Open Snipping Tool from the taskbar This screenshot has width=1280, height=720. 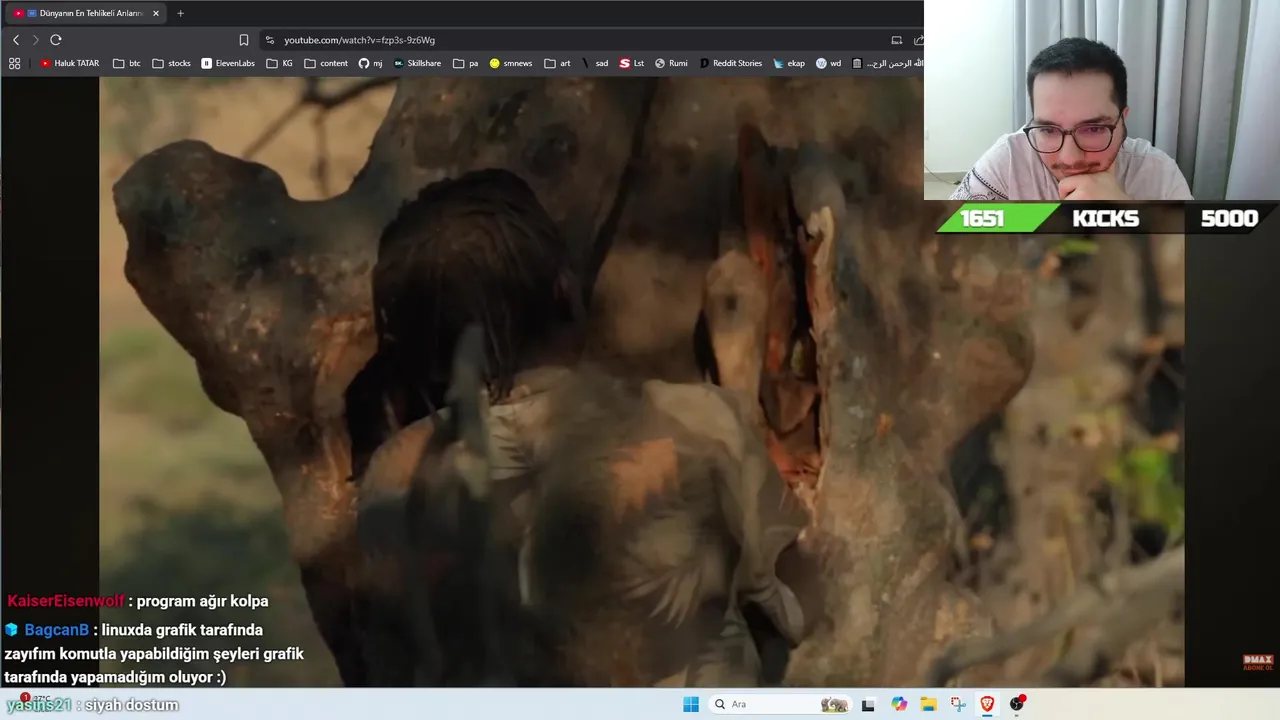[x=958, y=704]
